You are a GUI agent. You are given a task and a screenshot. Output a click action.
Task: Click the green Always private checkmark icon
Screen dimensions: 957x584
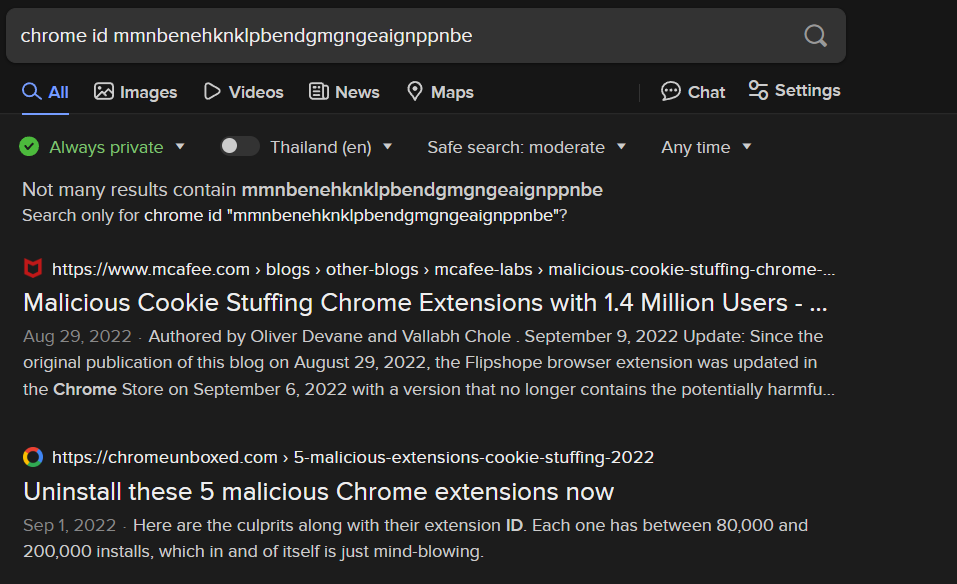coord(30,147)
